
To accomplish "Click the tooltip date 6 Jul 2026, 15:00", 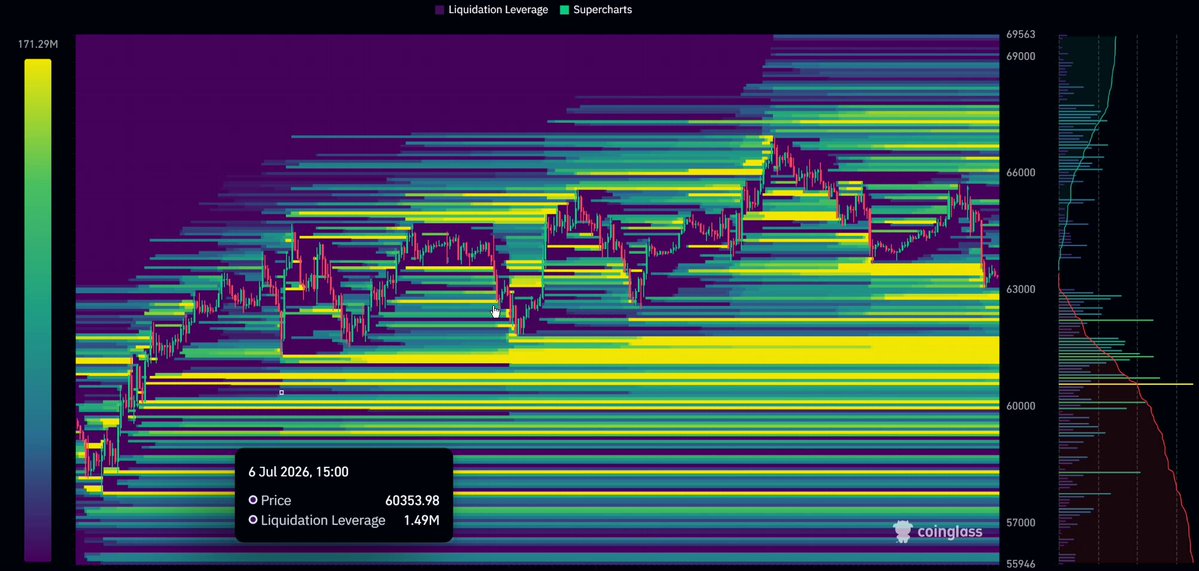I will point(298,472).
